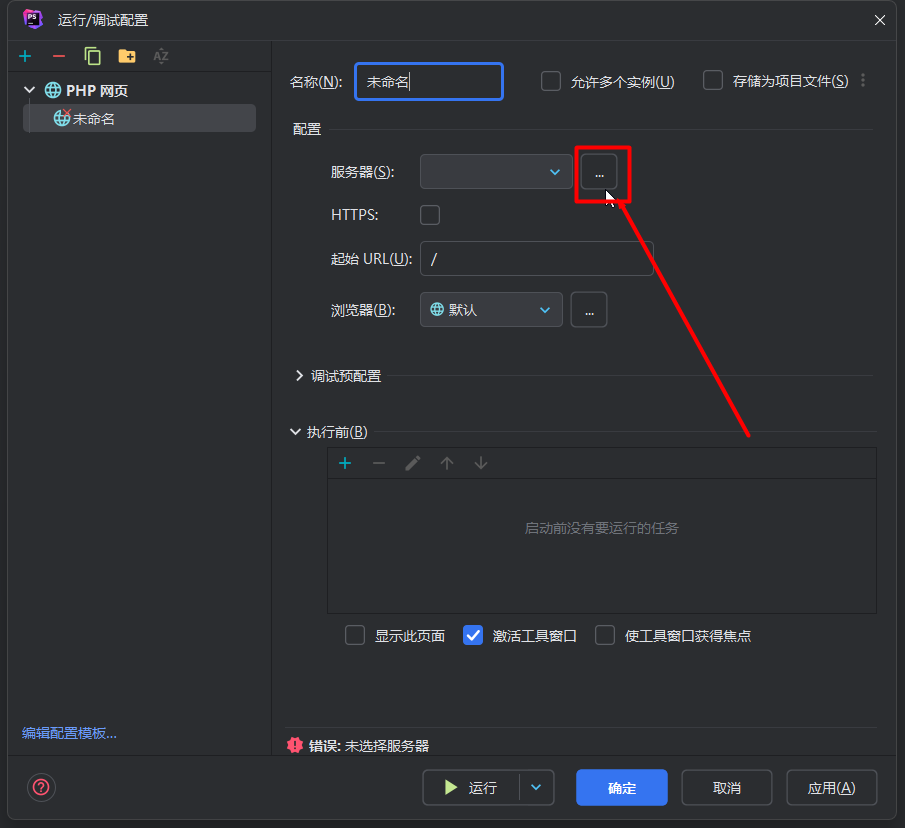This screenshot has height=828, width=905.
Task: Enable the HTTPS checkbox
Action: (429, 214)
